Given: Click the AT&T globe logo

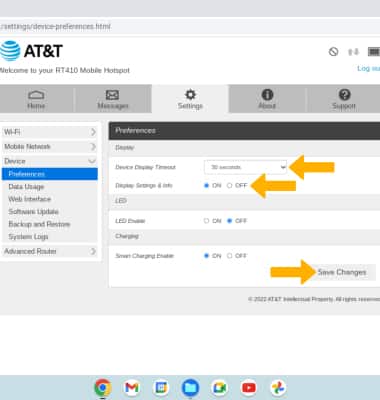Looking at the screenshot, I should click(10, 51).
